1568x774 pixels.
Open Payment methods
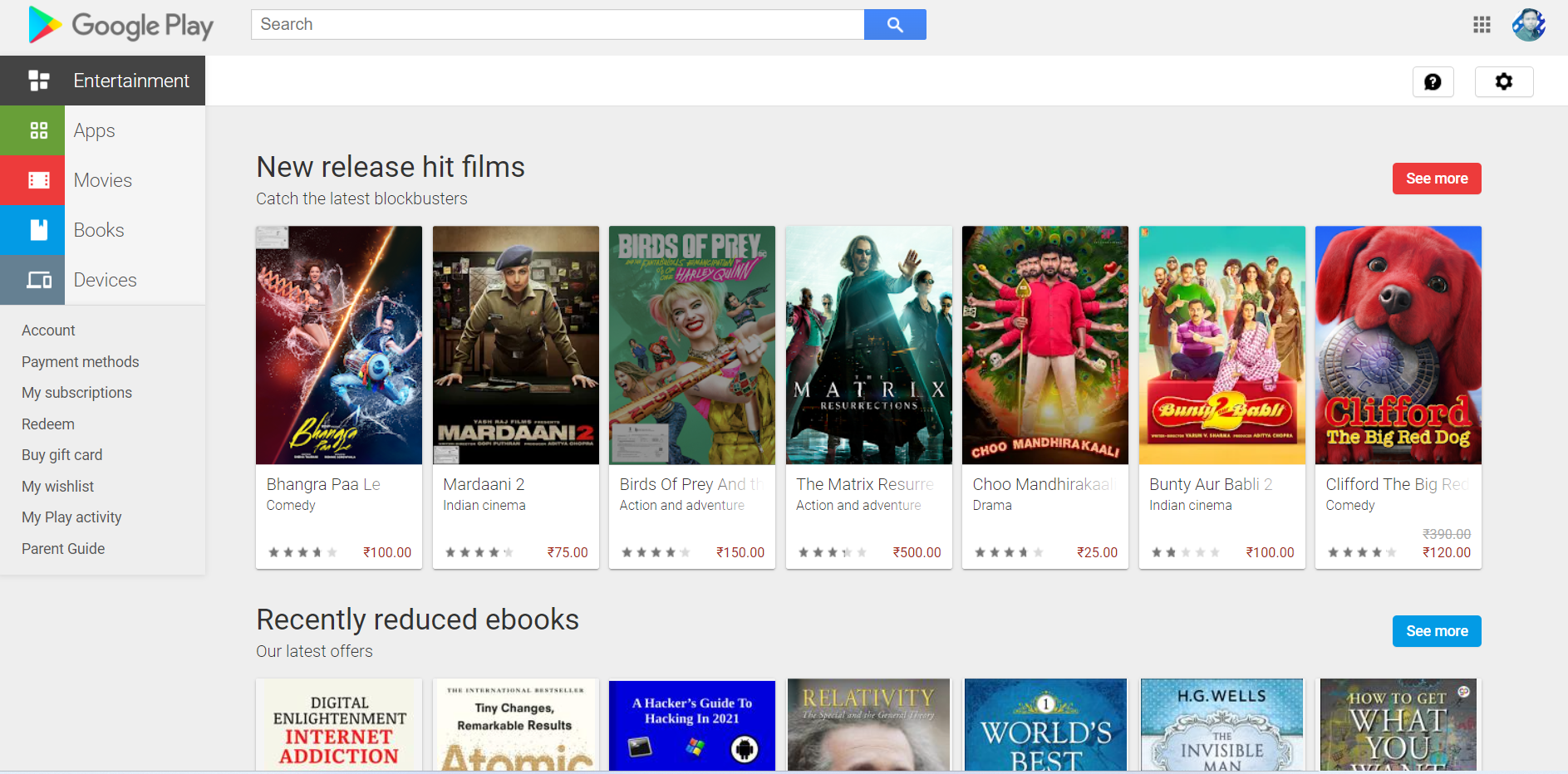tap(81, 362)
